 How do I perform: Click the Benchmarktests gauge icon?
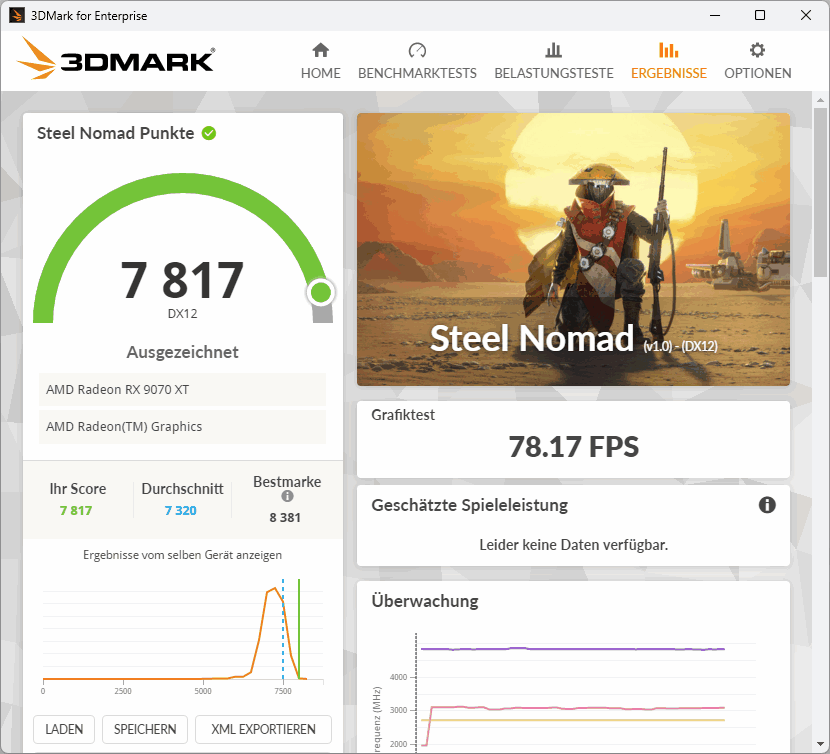(x=417, y=50)
